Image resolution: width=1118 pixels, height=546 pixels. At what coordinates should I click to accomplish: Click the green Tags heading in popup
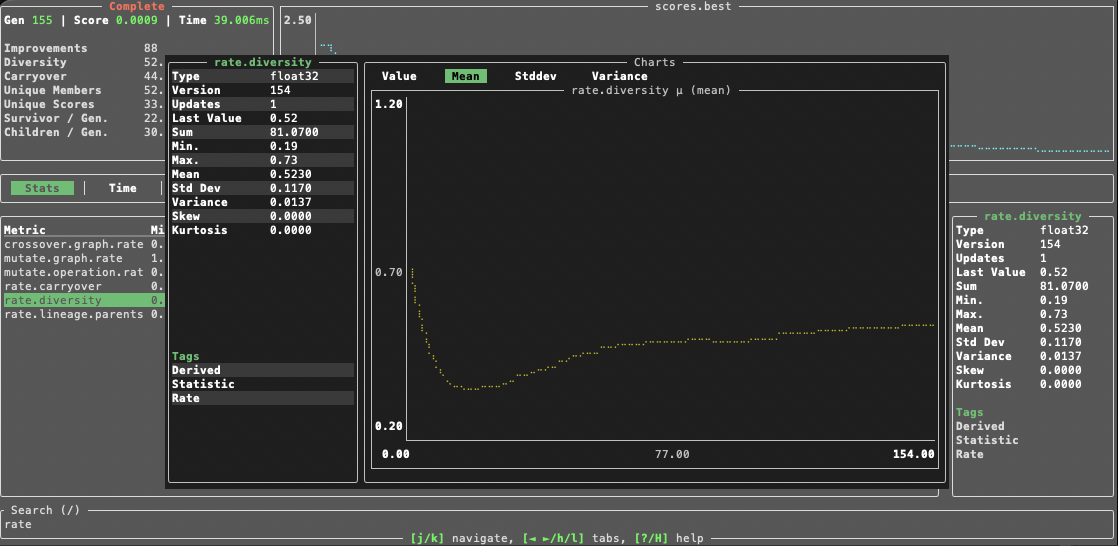185,356
